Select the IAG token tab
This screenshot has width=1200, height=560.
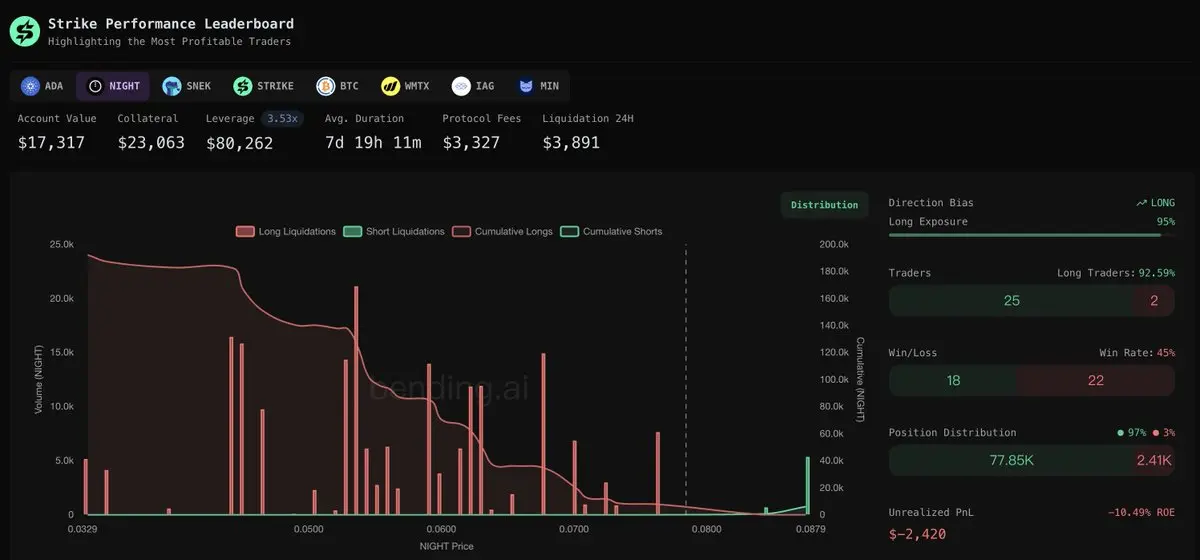coord(474,86)
